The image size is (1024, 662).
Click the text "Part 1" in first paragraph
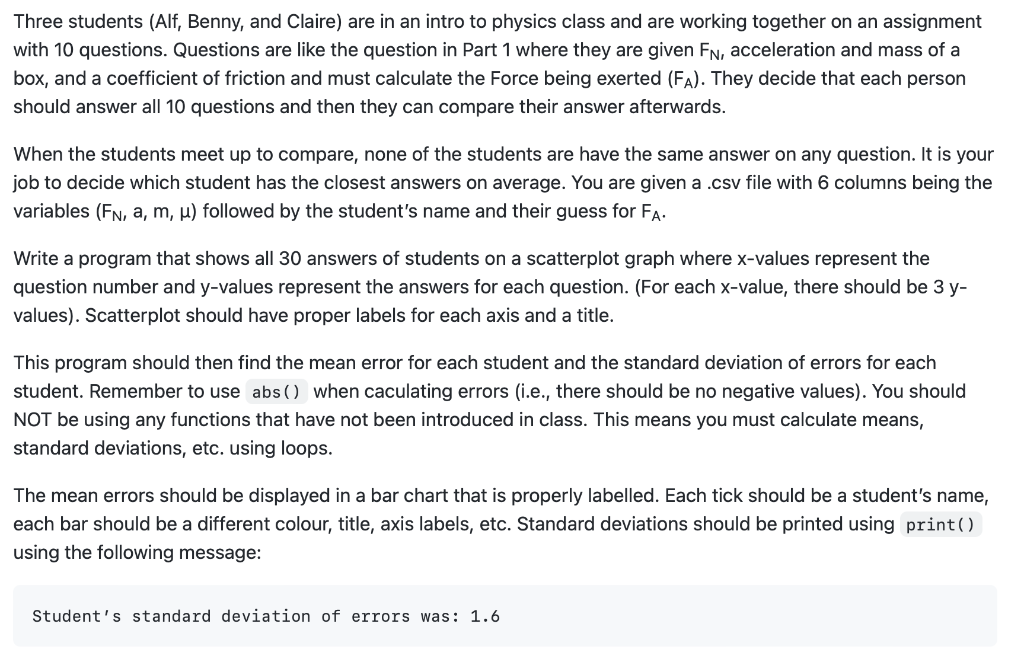tap(489, 50)
